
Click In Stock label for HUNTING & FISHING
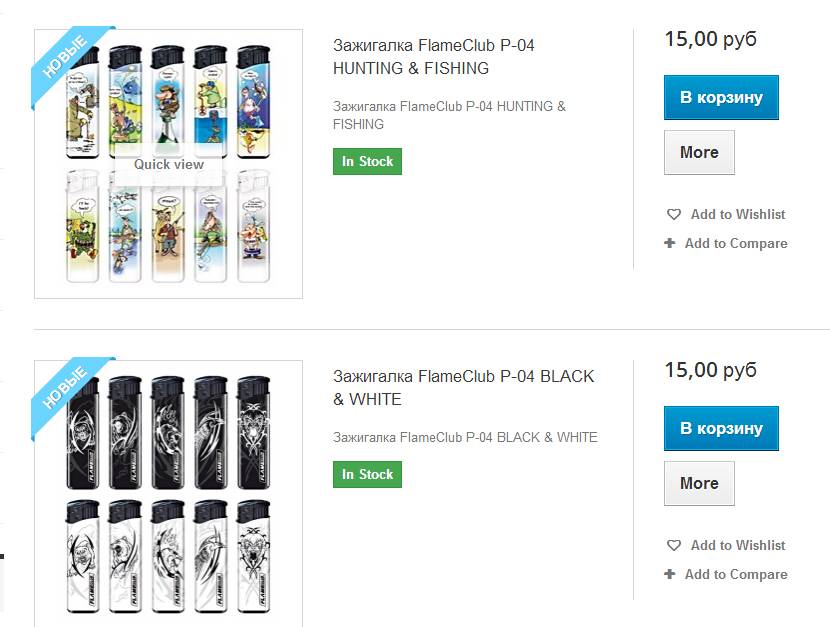[367, 161]
